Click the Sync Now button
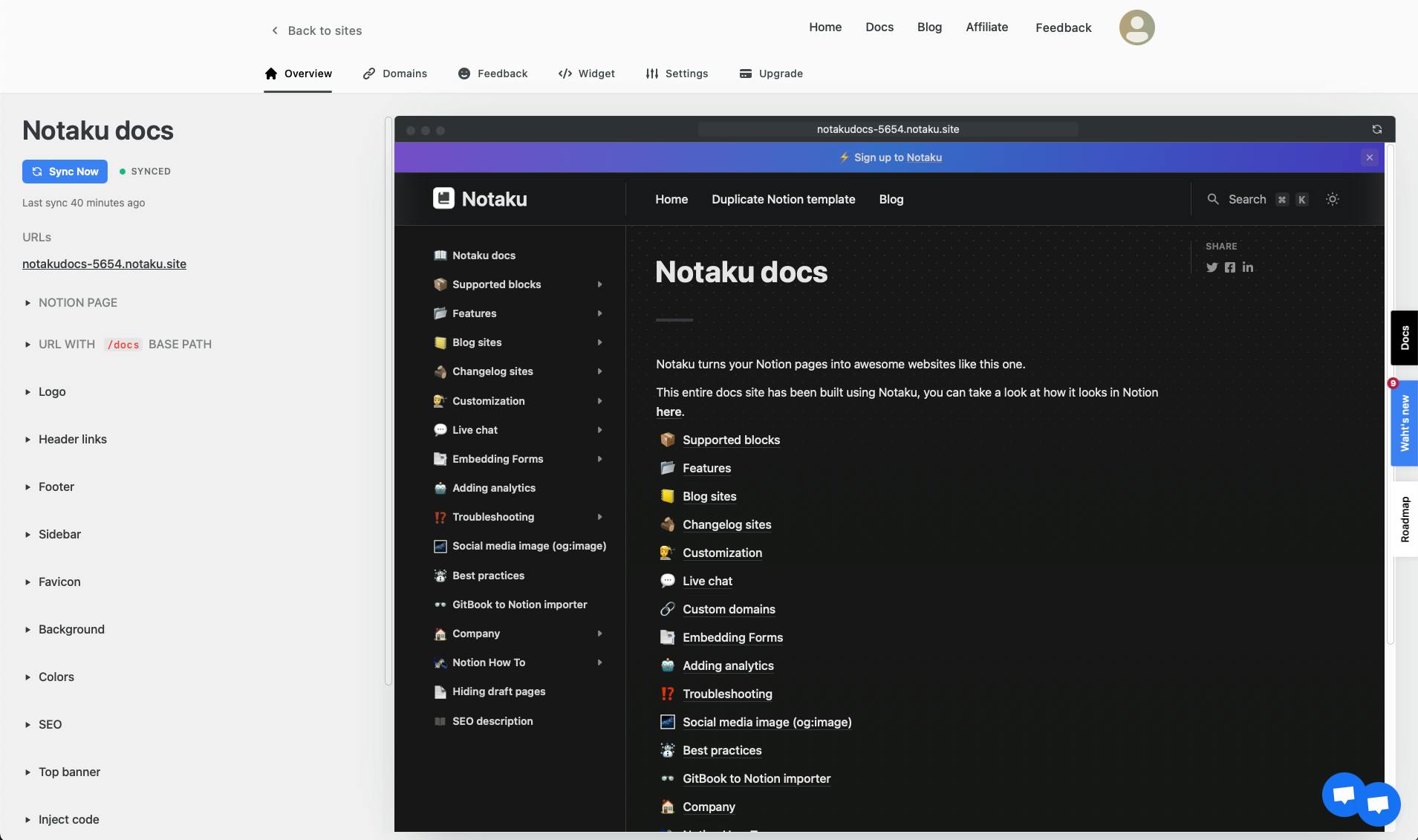1418x840 pixels. pyautogui.click(x=65, y=172)
